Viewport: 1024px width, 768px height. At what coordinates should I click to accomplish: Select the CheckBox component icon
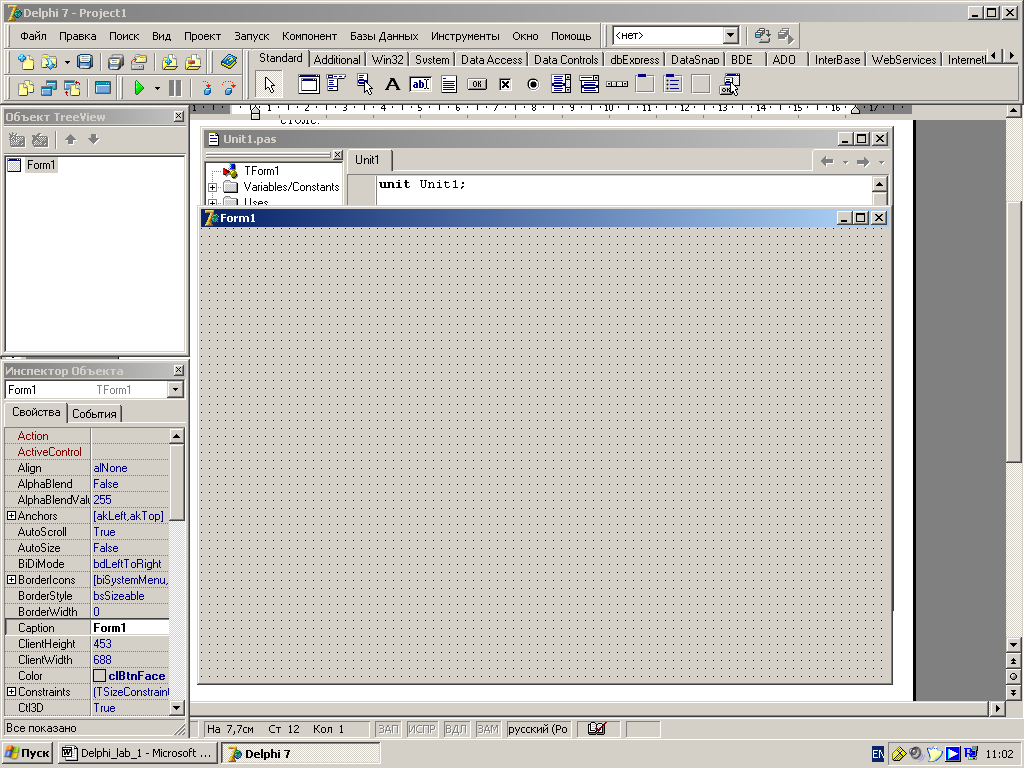(x=505, y=84)
